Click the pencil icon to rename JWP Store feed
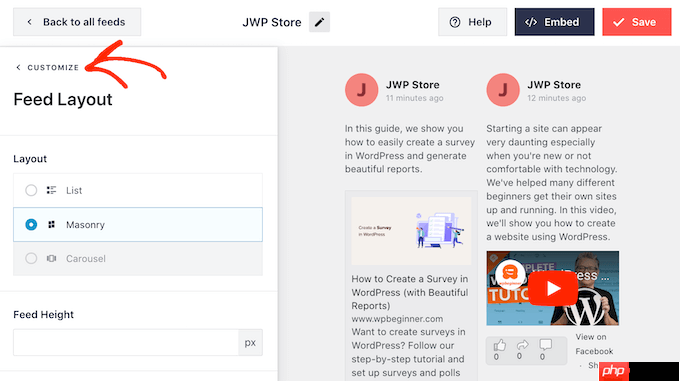Image resolution: width=680 pixels, height=381 pixels. coord(319,22)
